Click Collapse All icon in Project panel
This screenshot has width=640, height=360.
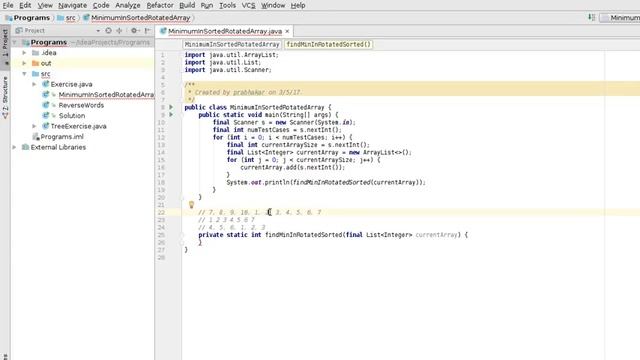tap(120, 30)
